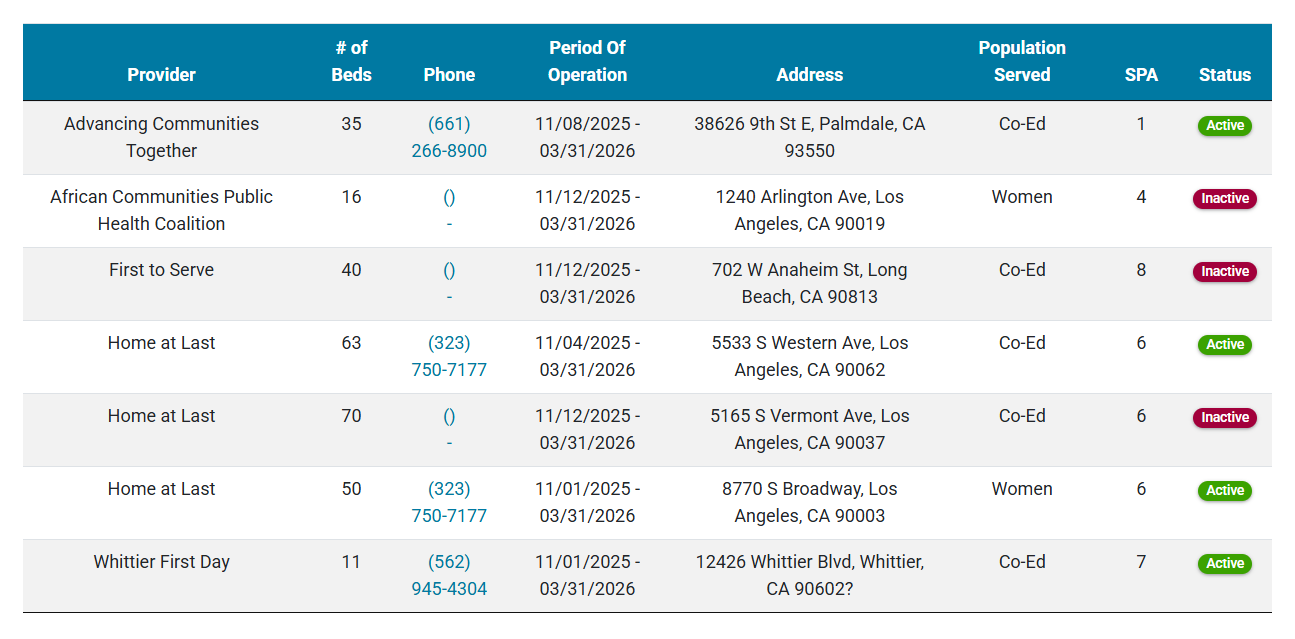Select the Population Served column header
1295x639 pixels.
pyautogui.click(x=1021, y=61)
